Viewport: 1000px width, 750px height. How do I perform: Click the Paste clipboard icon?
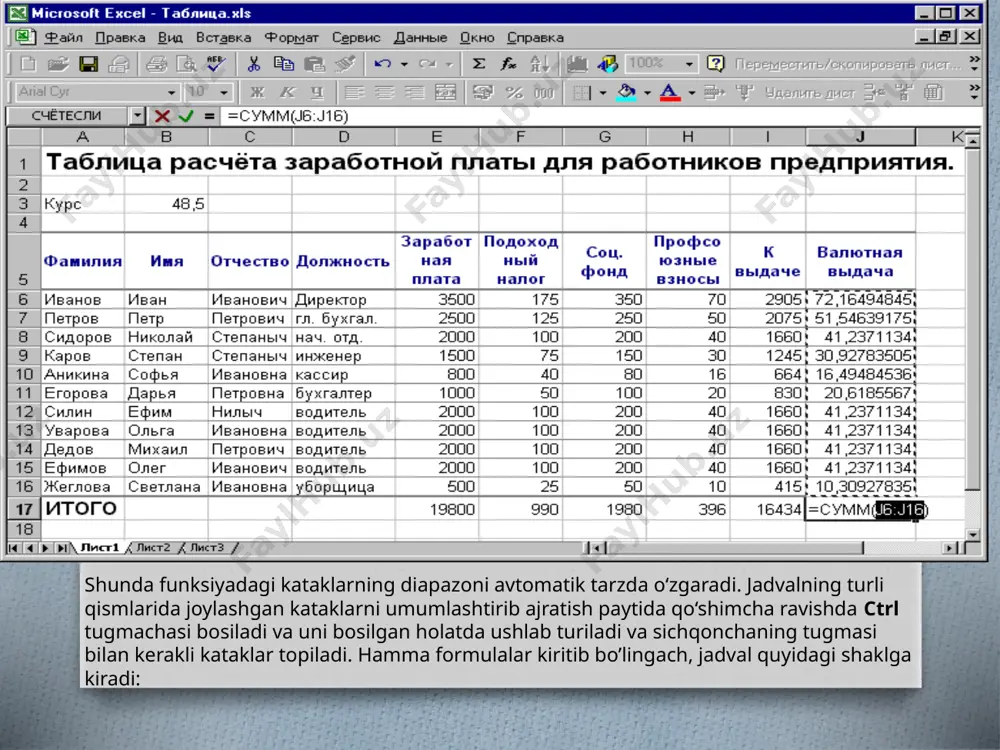314,64
